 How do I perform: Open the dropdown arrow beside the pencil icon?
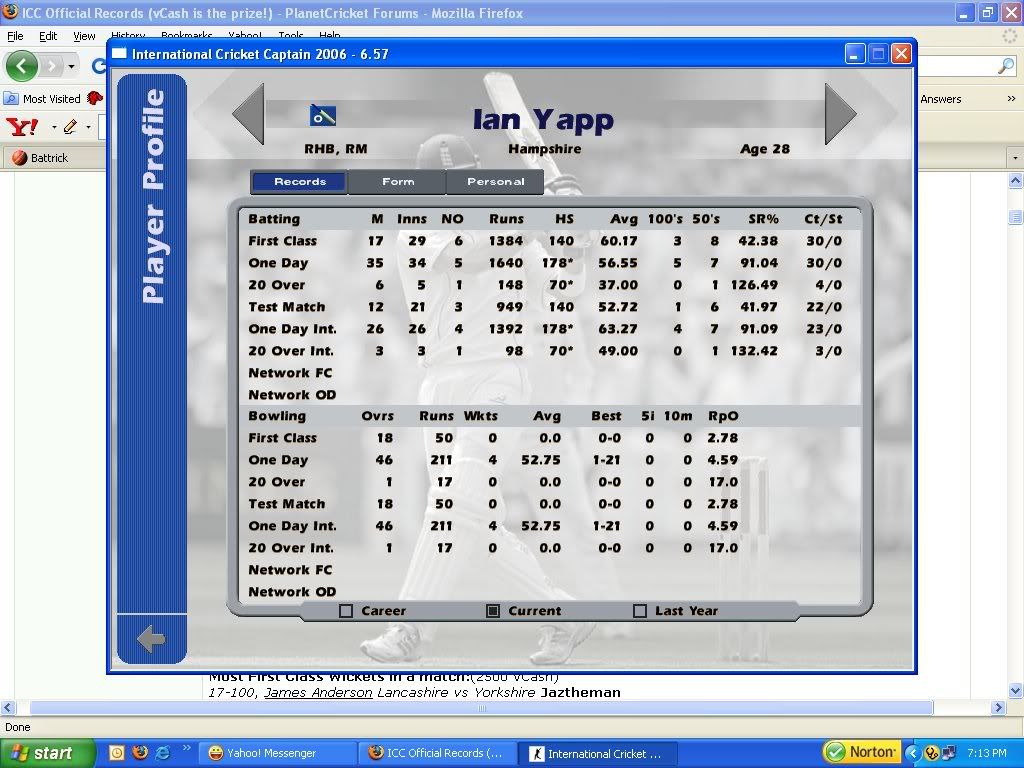[88, 127]
